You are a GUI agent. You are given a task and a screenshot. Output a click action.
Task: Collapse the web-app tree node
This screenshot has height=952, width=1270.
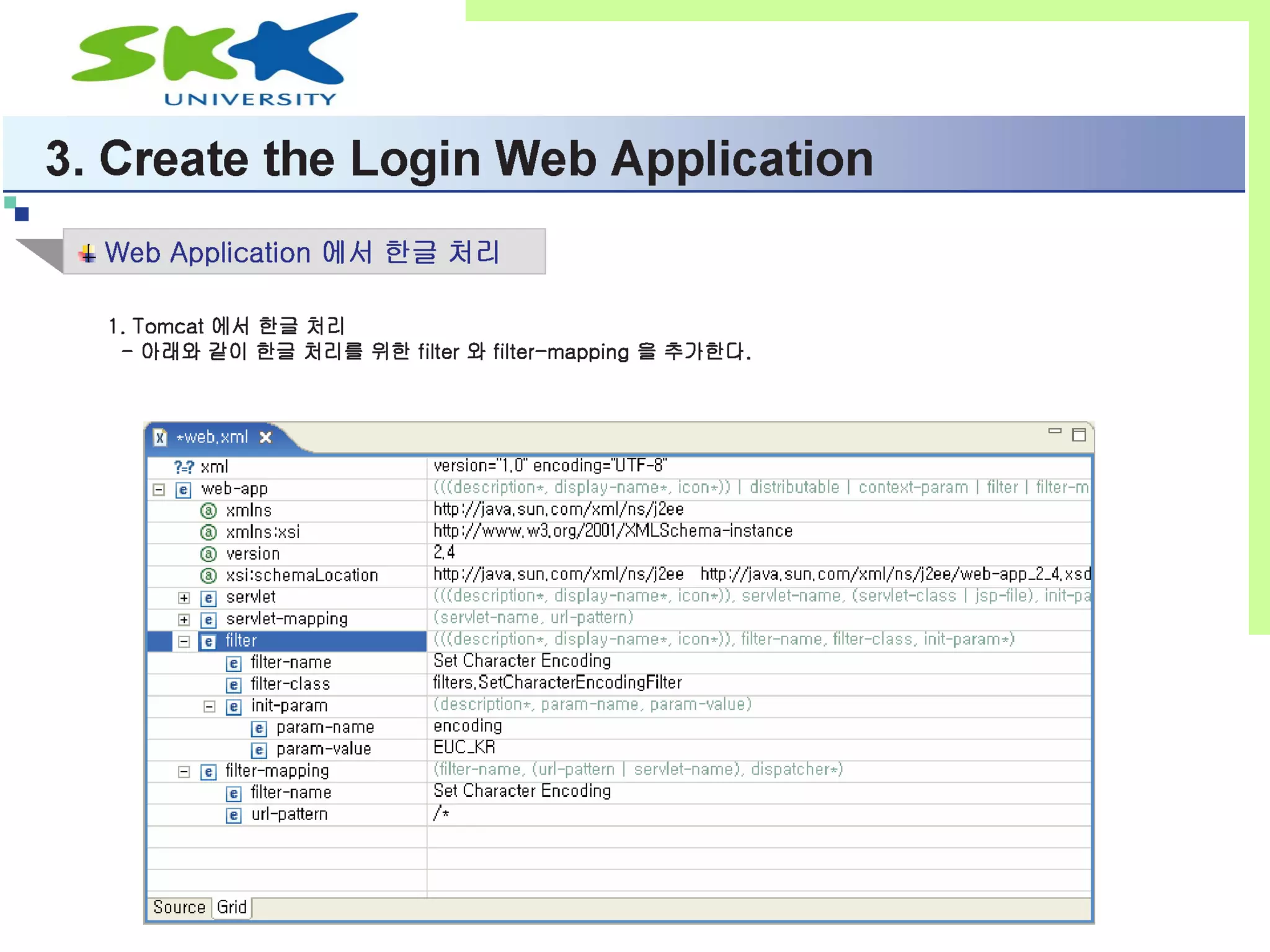click(x=159, y=490)
